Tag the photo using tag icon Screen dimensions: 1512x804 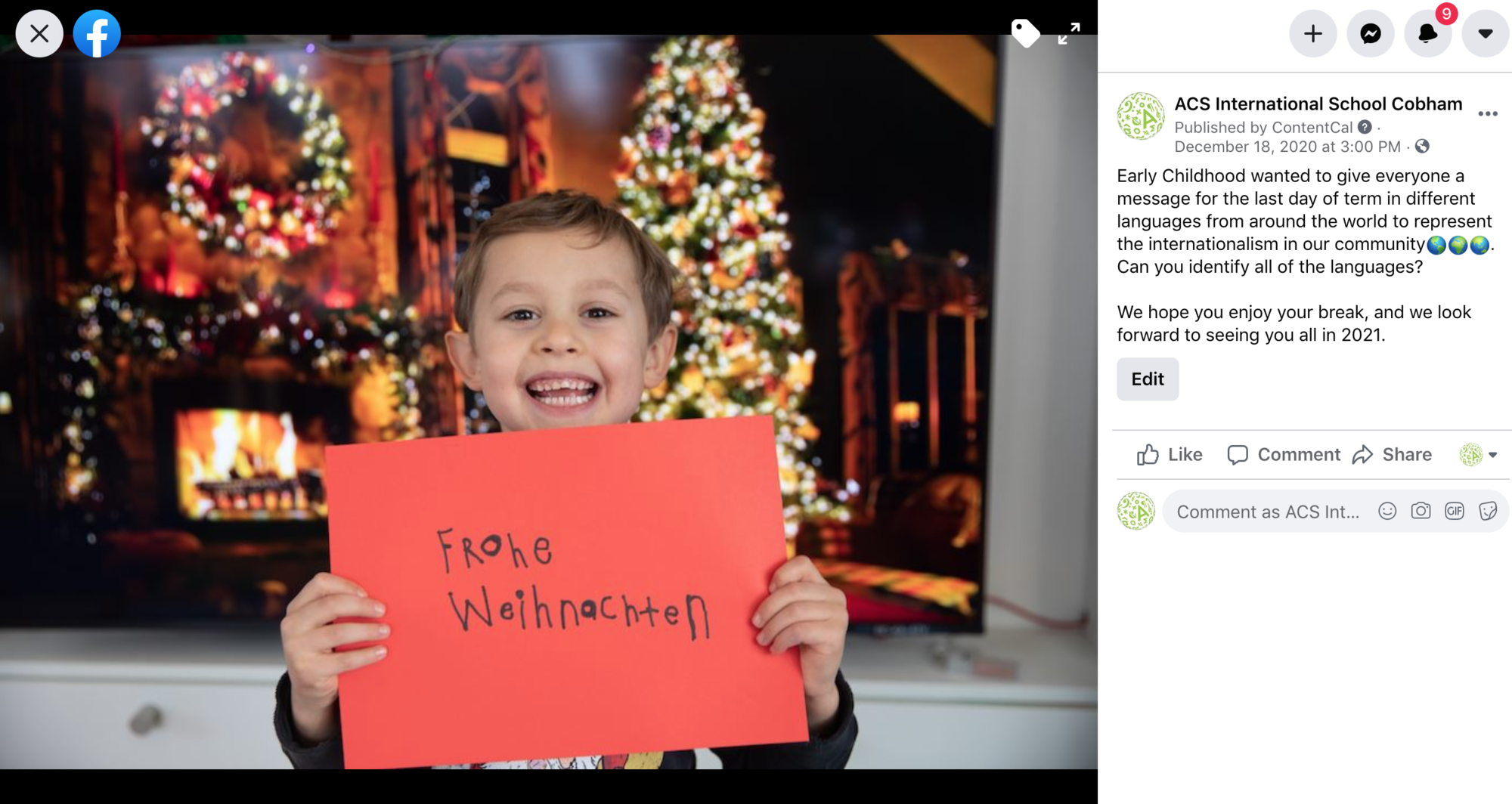click(x=1025, y=33)
